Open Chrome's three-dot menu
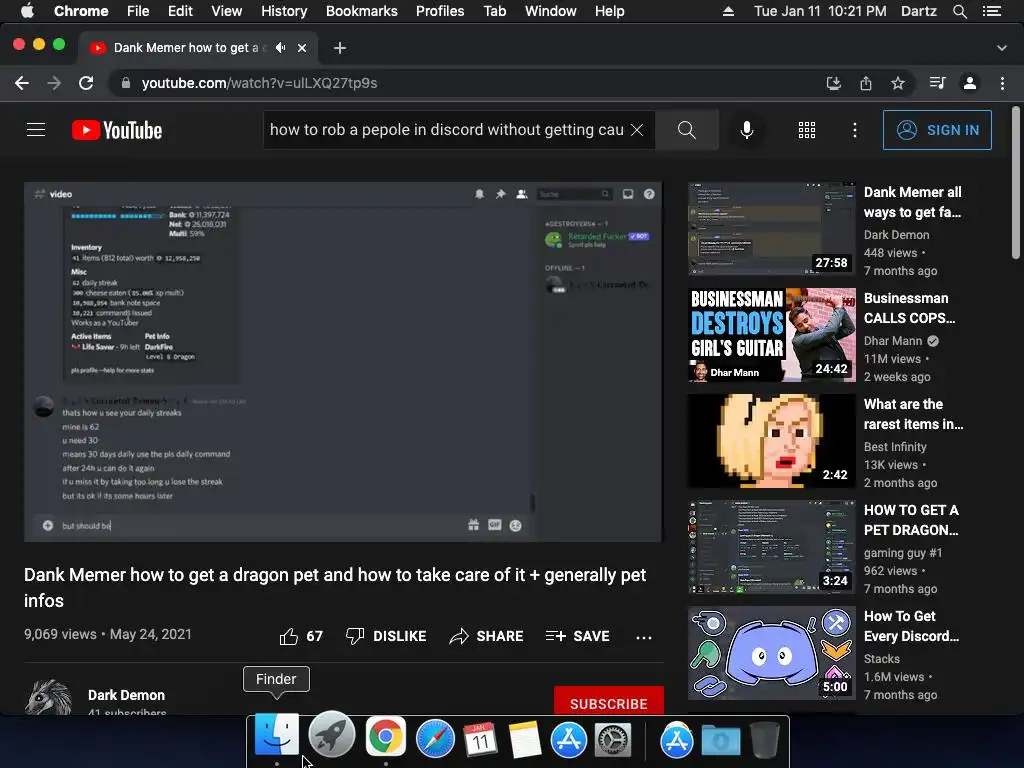 [1002, 83]
